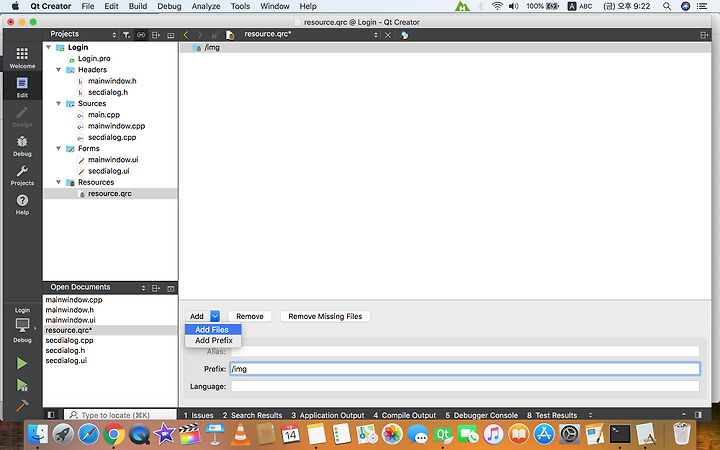The width and height of the screenshot is (720, 450).
Task: Switch to Edit mode
Action: [x=22, y=87]
